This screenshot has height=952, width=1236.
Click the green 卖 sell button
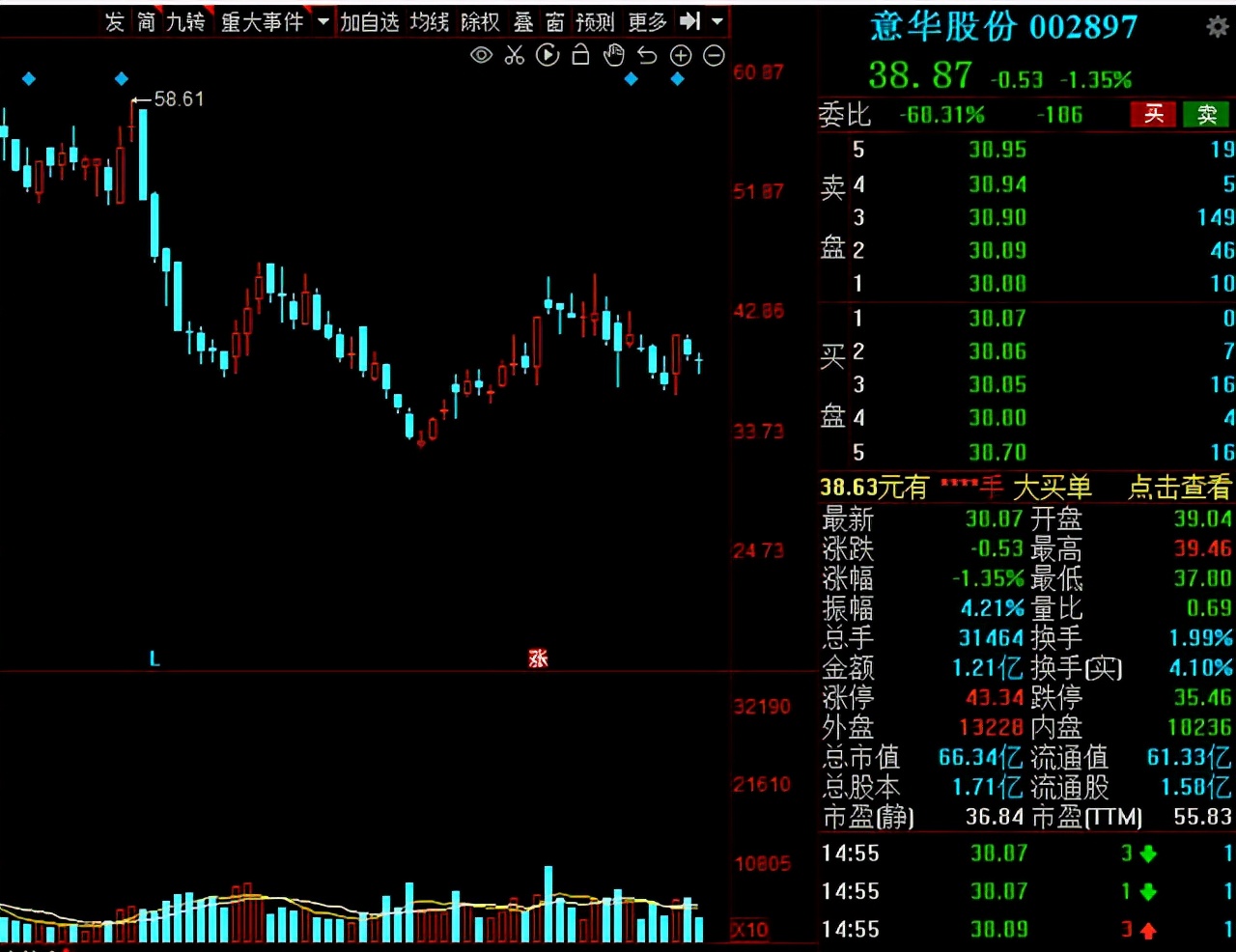pyautogui.click(x=1205, y=114)
